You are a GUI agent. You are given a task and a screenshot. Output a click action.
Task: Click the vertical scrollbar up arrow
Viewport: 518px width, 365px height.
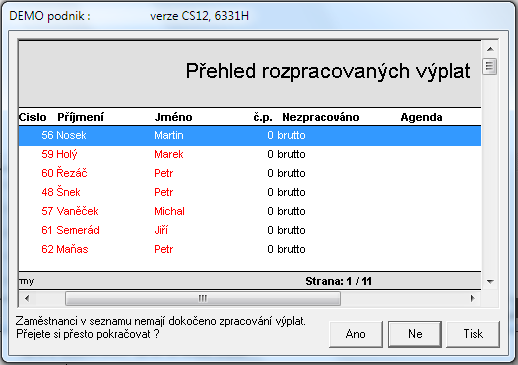click(x=490, y=49)
